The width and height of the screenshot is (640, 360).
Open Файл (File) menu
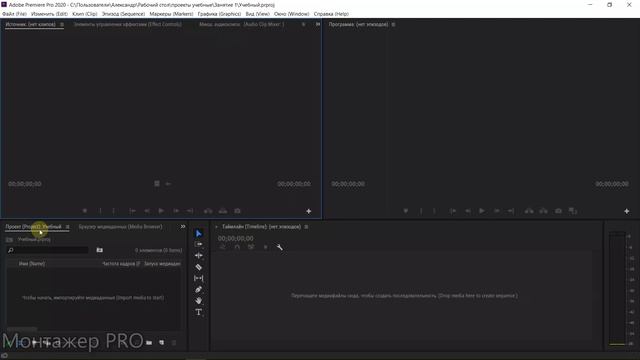14,14
